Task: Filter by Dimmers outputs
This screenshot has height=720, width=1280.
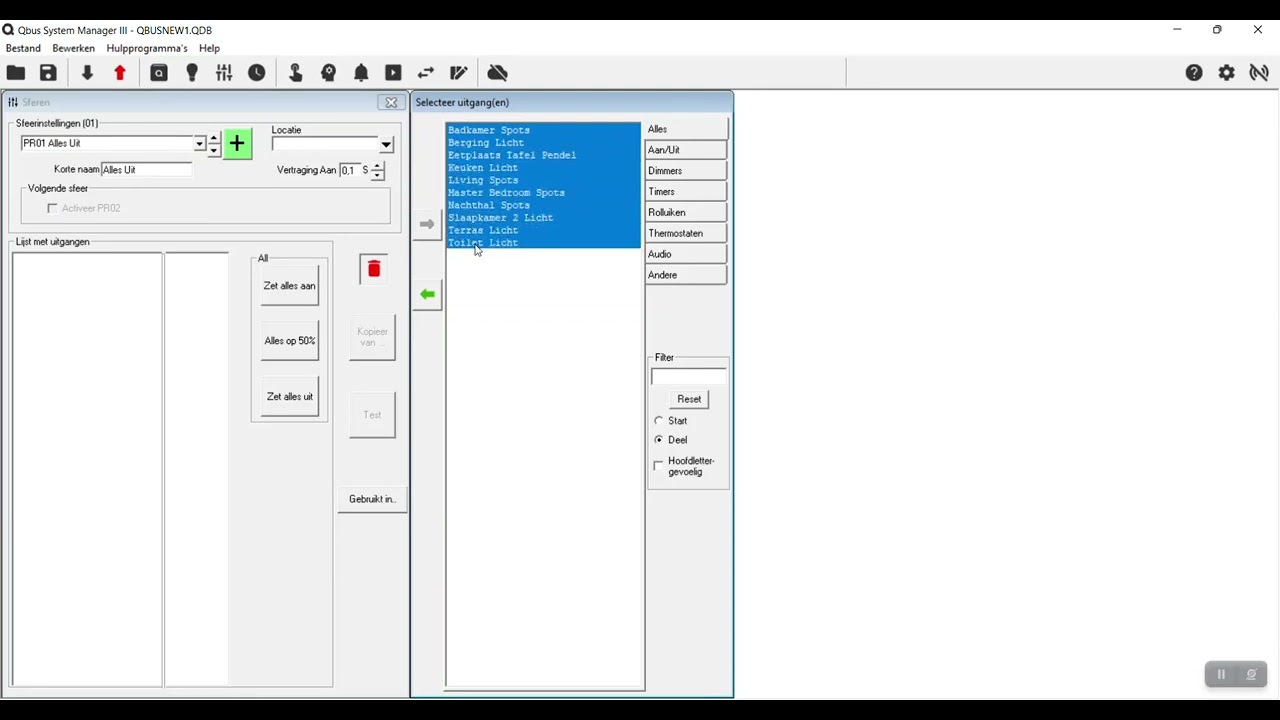Action: (686, 171)
